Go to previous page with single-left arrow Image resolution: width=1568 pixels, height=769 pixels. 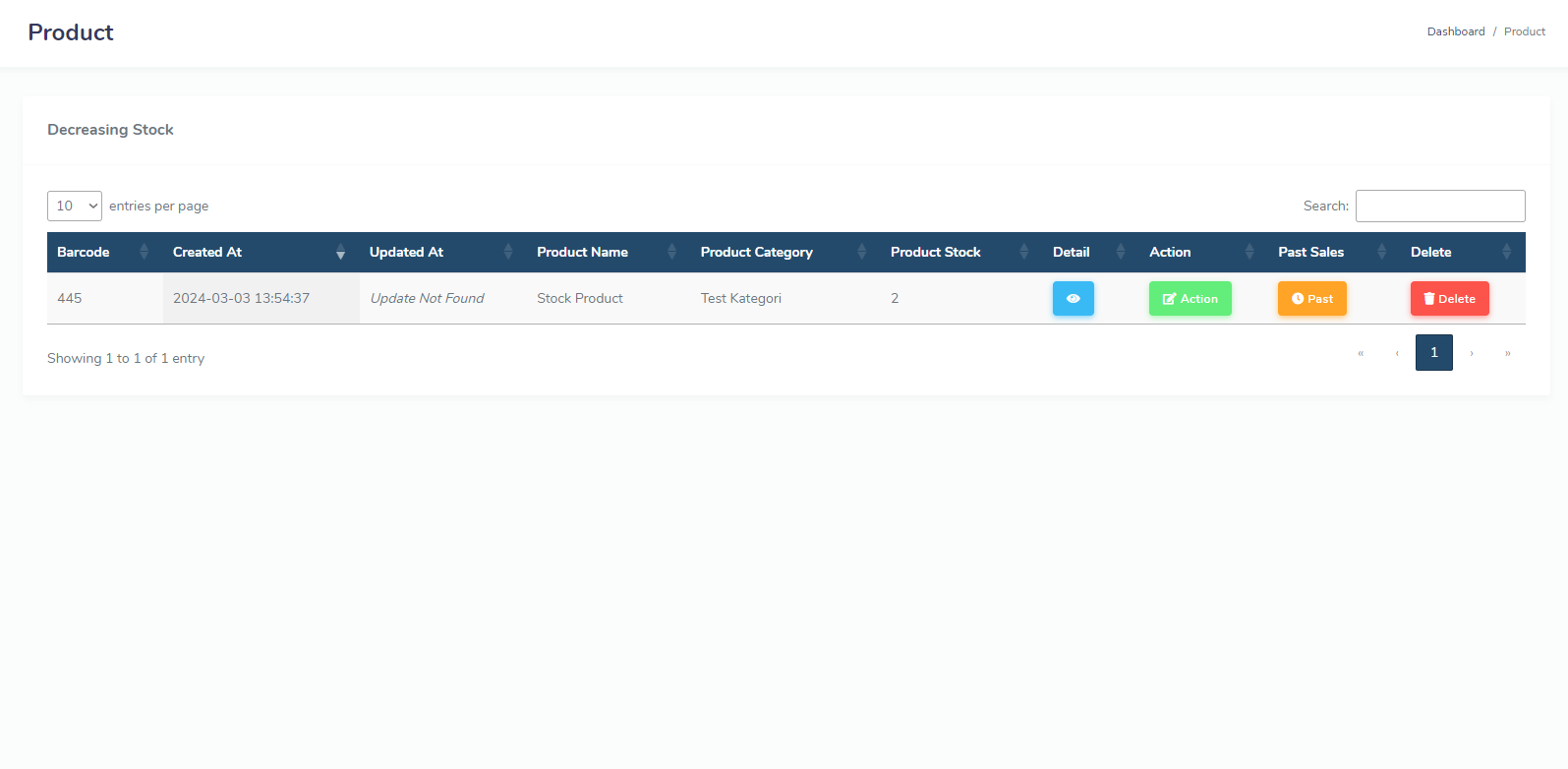pos(1397,353)
